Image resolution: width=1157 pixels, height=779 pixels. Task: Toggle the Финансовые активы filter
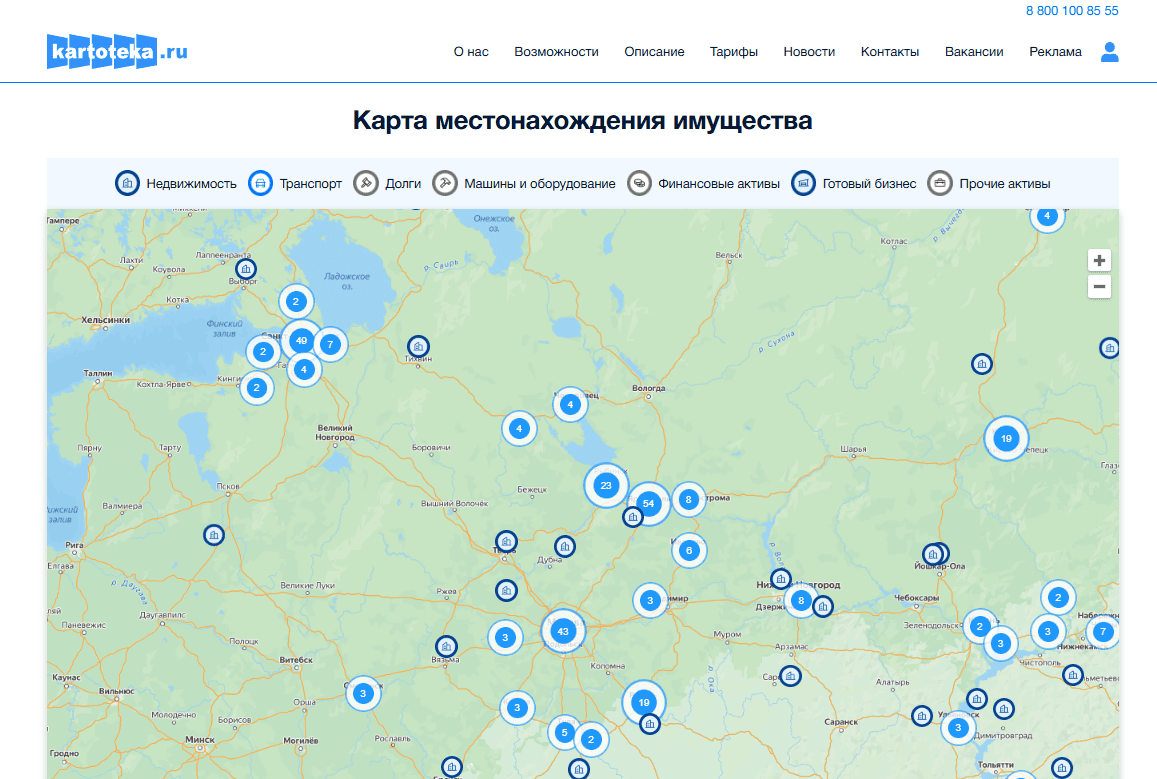(x=703, y=183)
